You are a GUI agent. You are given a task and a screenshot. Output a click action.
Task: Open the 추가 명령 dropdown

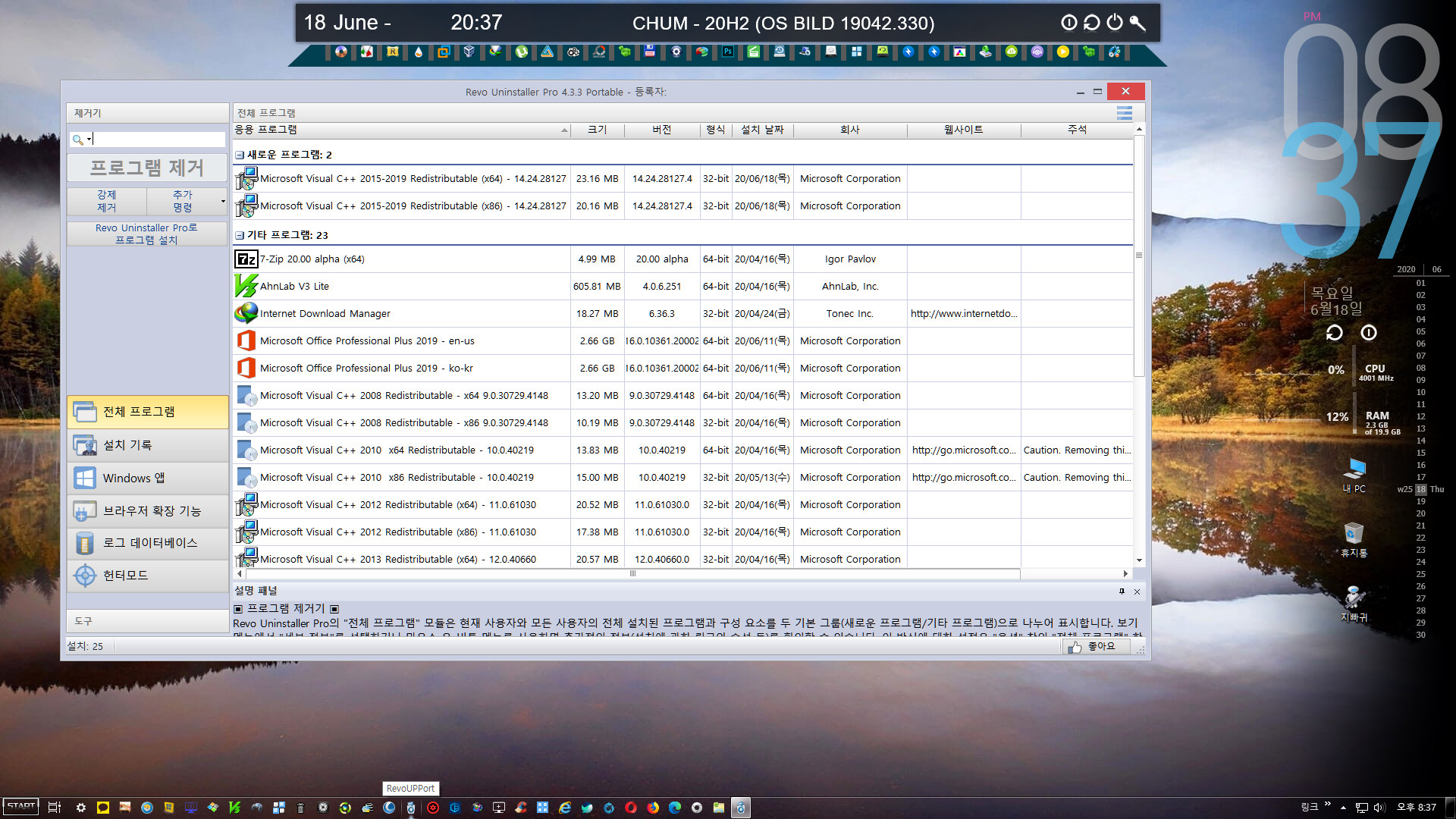point(187,201)
